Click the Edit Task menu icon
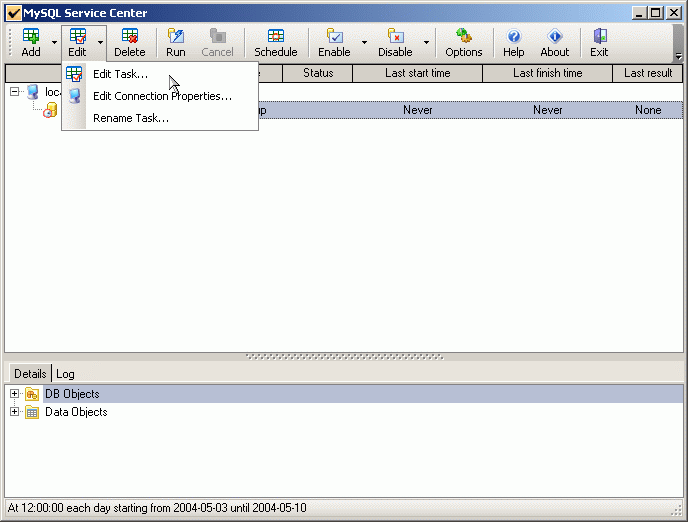This screenshot has height=522, width=688. (x=74, y=74)
